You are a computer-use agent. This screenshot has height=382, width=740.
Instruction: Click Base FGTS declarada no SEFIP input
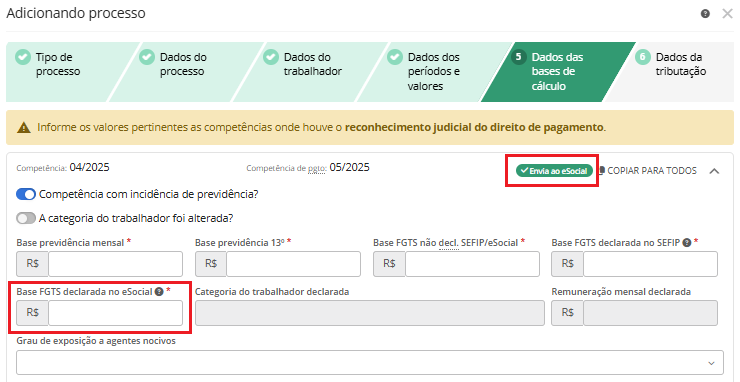point(650,263)
